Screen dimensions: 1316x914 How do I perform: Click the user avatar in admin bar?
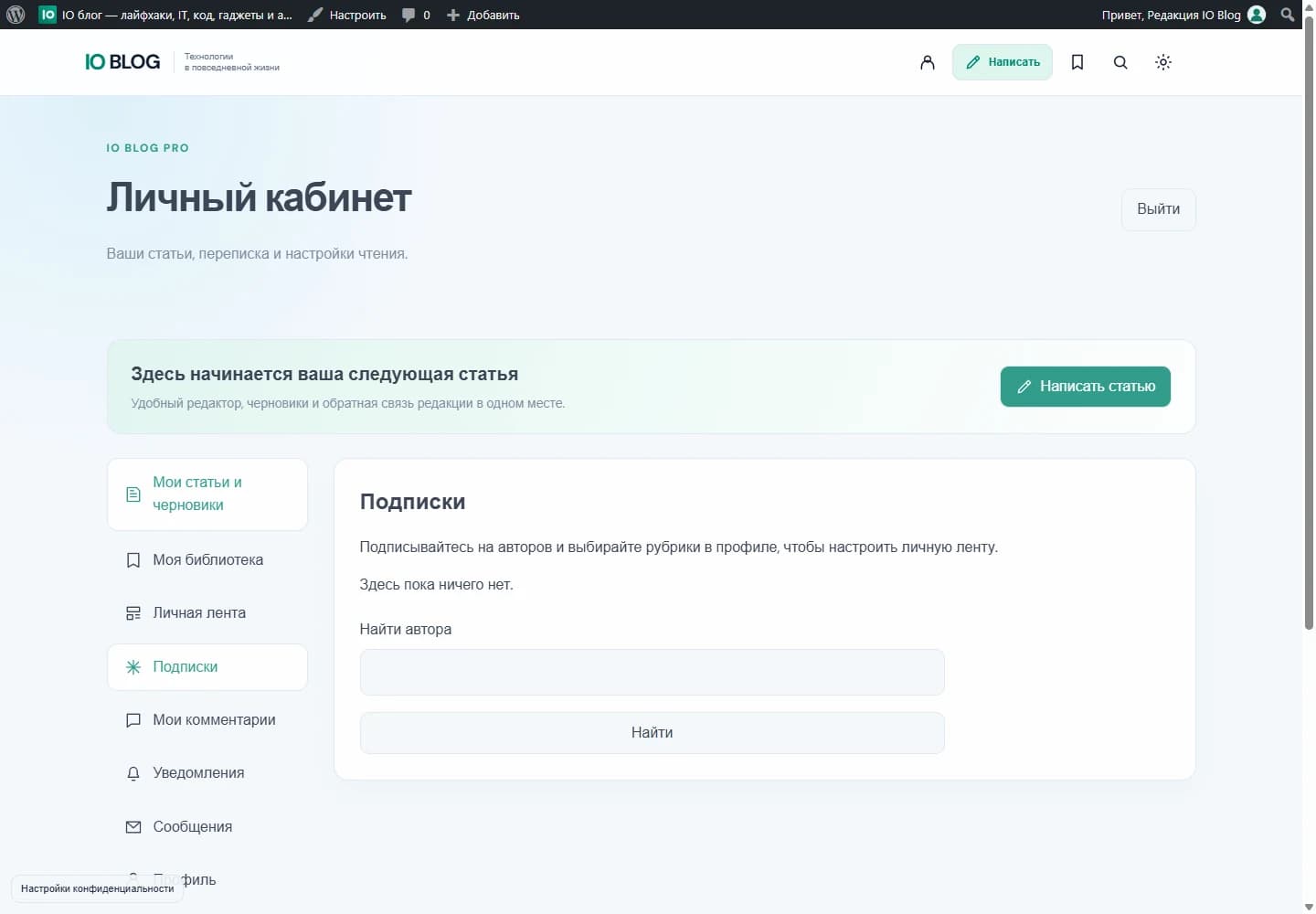[1257, 15]
